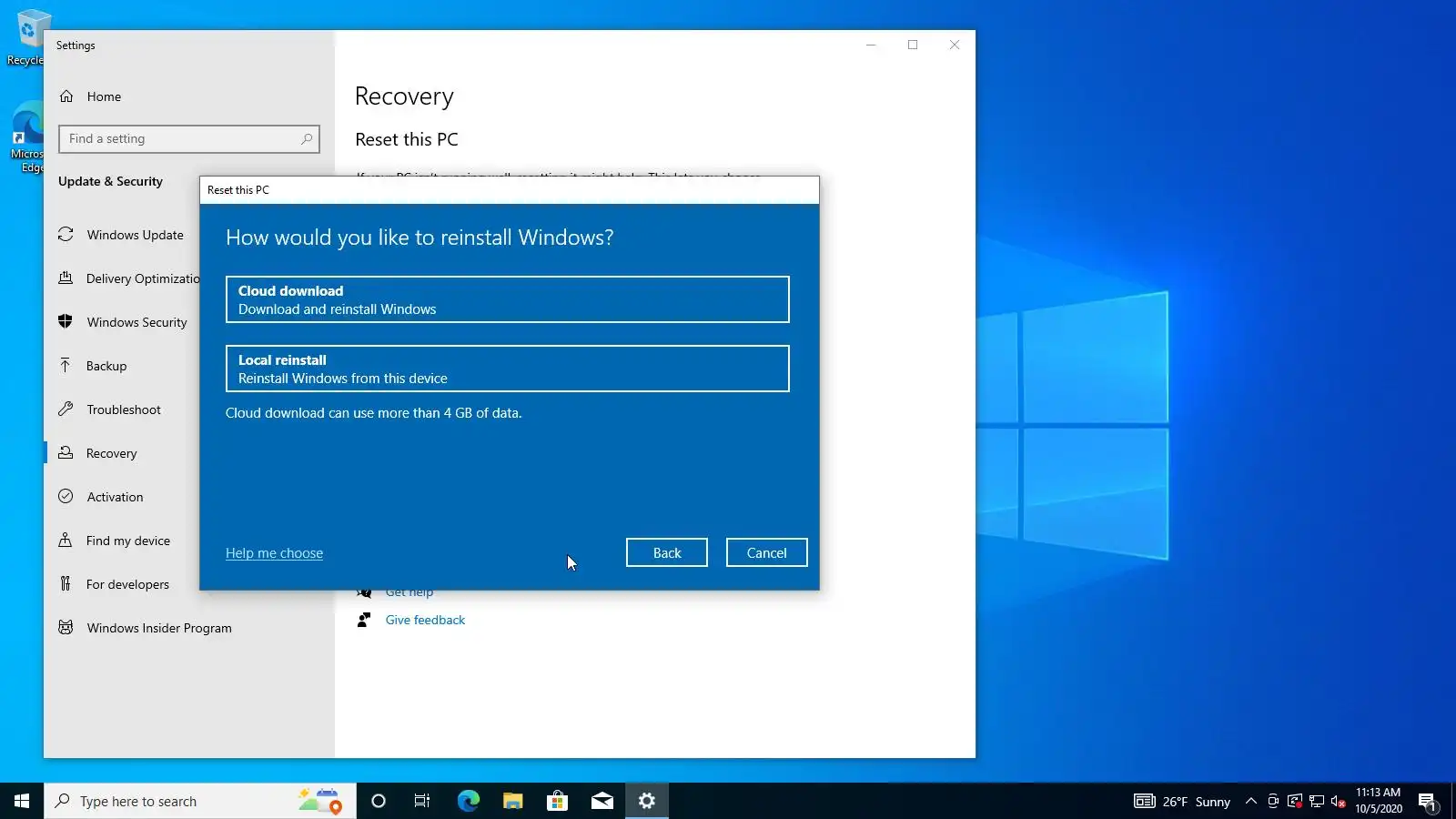Viewport: 1456px width, 819px height.
Task: Click the Windows Update activation tray icon
Action: 1295,801
